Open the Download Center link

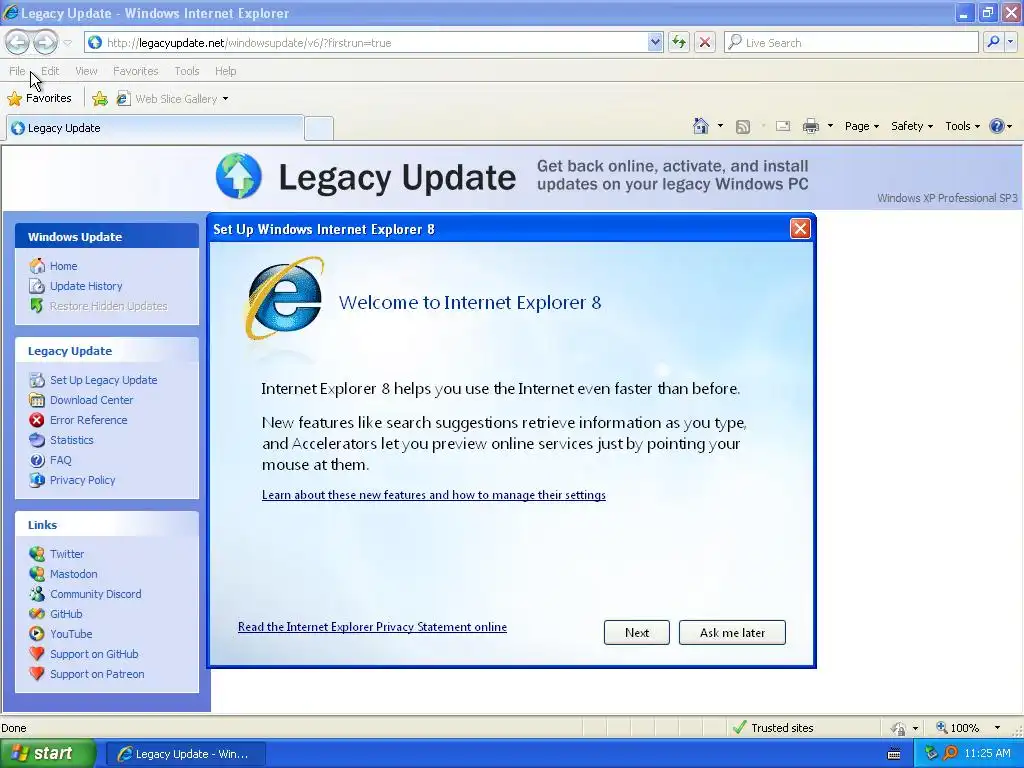pyautogui.click(x=91, y=400)
